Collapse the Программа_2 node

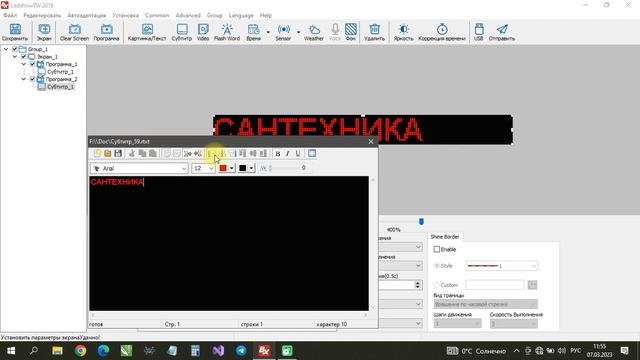[24, 79]
